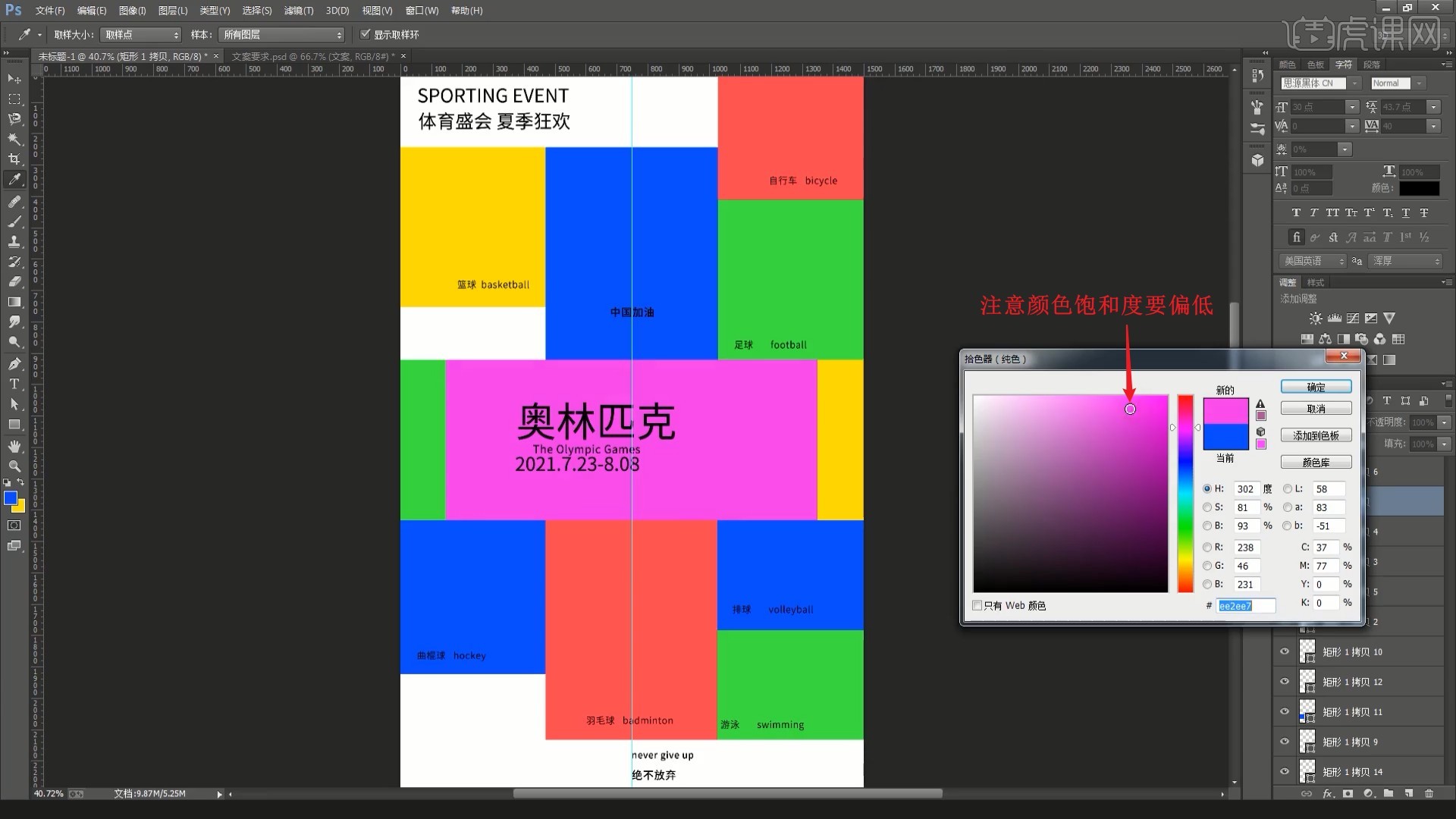
Task: Select the Hand tool
Action: coord(14,446)
